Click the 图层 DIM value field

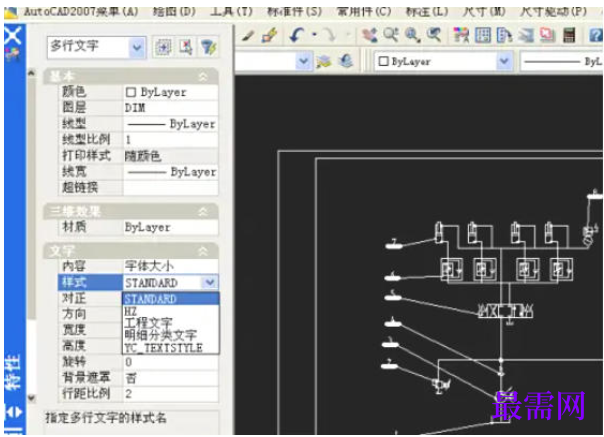pyautogui.click(x=171, y=108)
